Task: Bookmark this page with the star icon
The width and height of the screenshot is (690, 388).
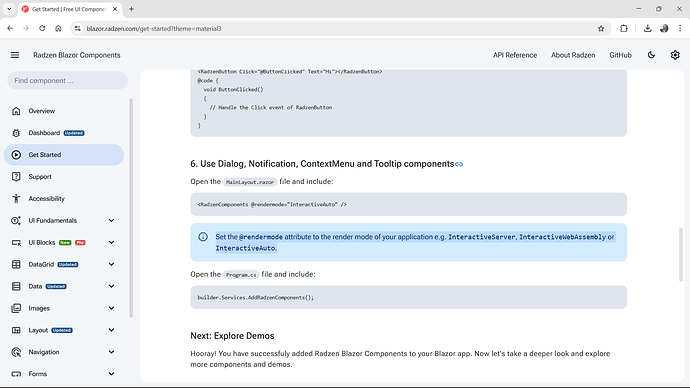Action: (601, 29)
